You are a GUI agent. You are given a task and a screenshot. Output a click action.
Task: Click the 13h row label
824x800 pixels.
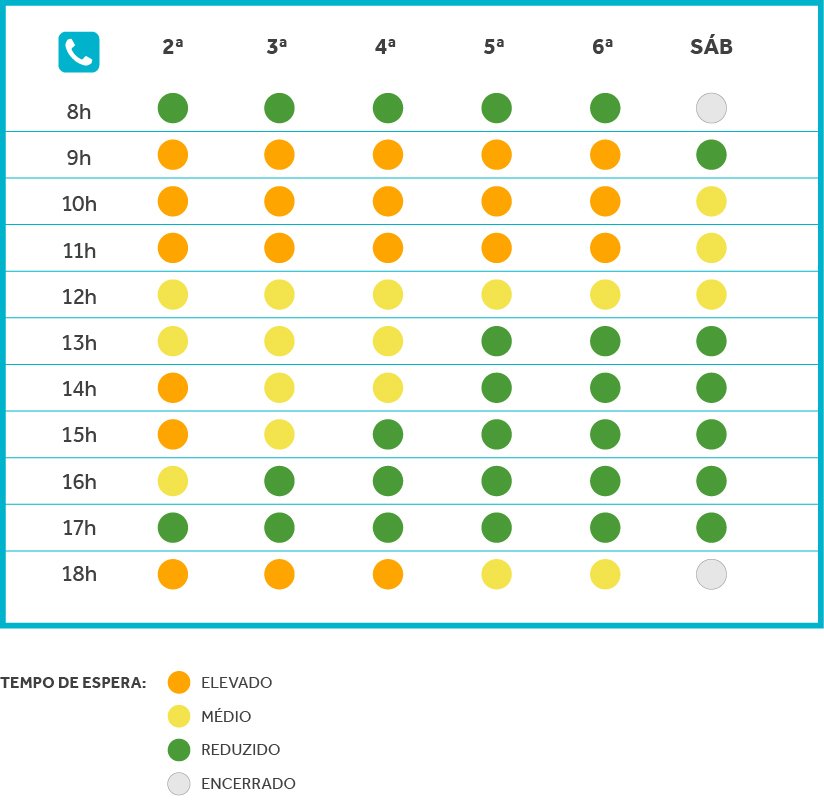coord(79,343)
